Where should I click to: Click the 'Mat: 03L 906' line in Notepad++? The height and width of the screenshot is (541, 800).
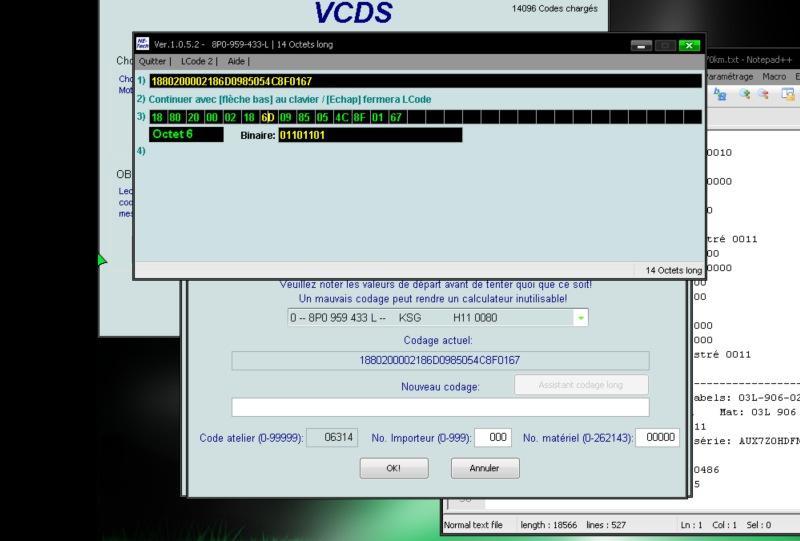pos(758,412)
